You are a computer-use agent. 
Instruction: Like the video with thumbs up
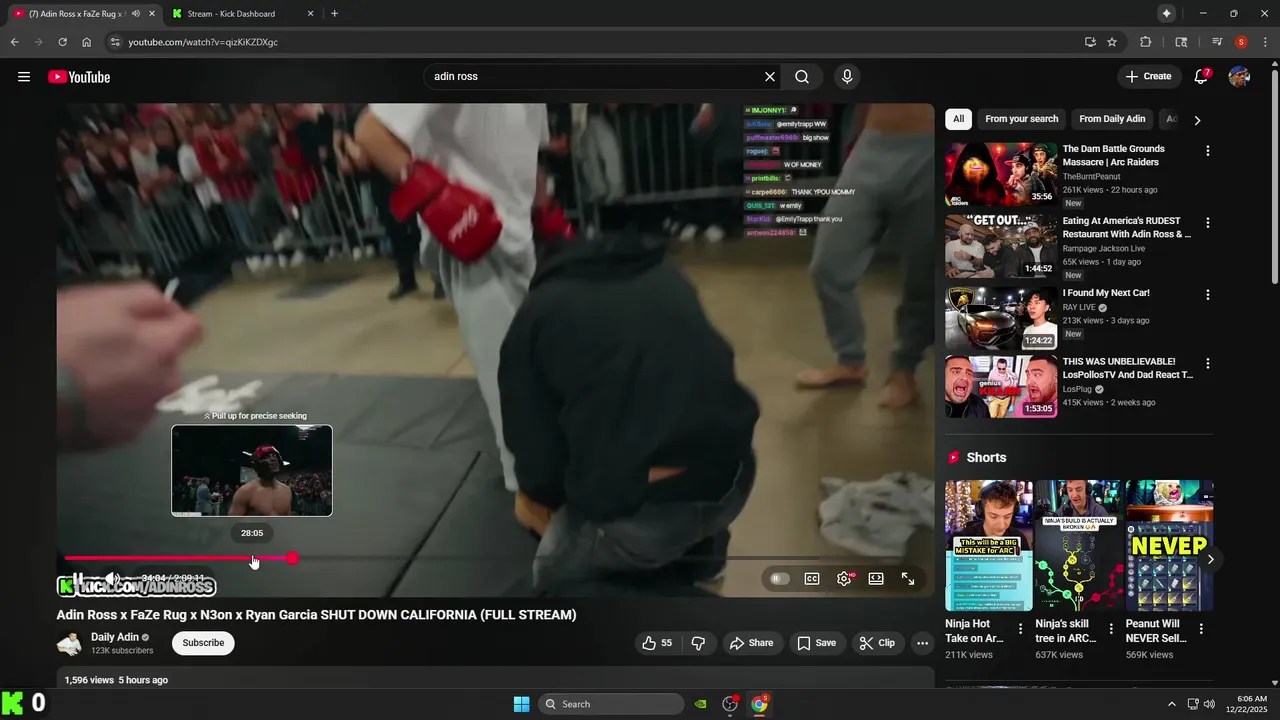657,643
